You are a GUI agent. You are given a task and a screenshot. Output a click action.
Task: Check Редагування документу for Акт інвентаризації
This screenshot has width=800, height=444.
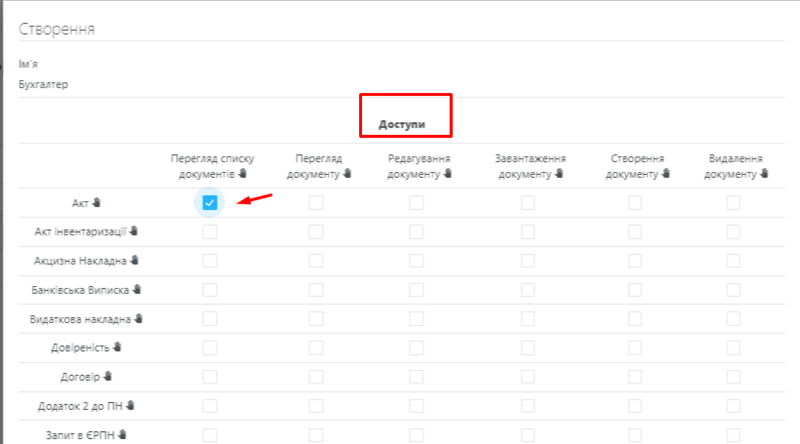(x=416, y=232)
